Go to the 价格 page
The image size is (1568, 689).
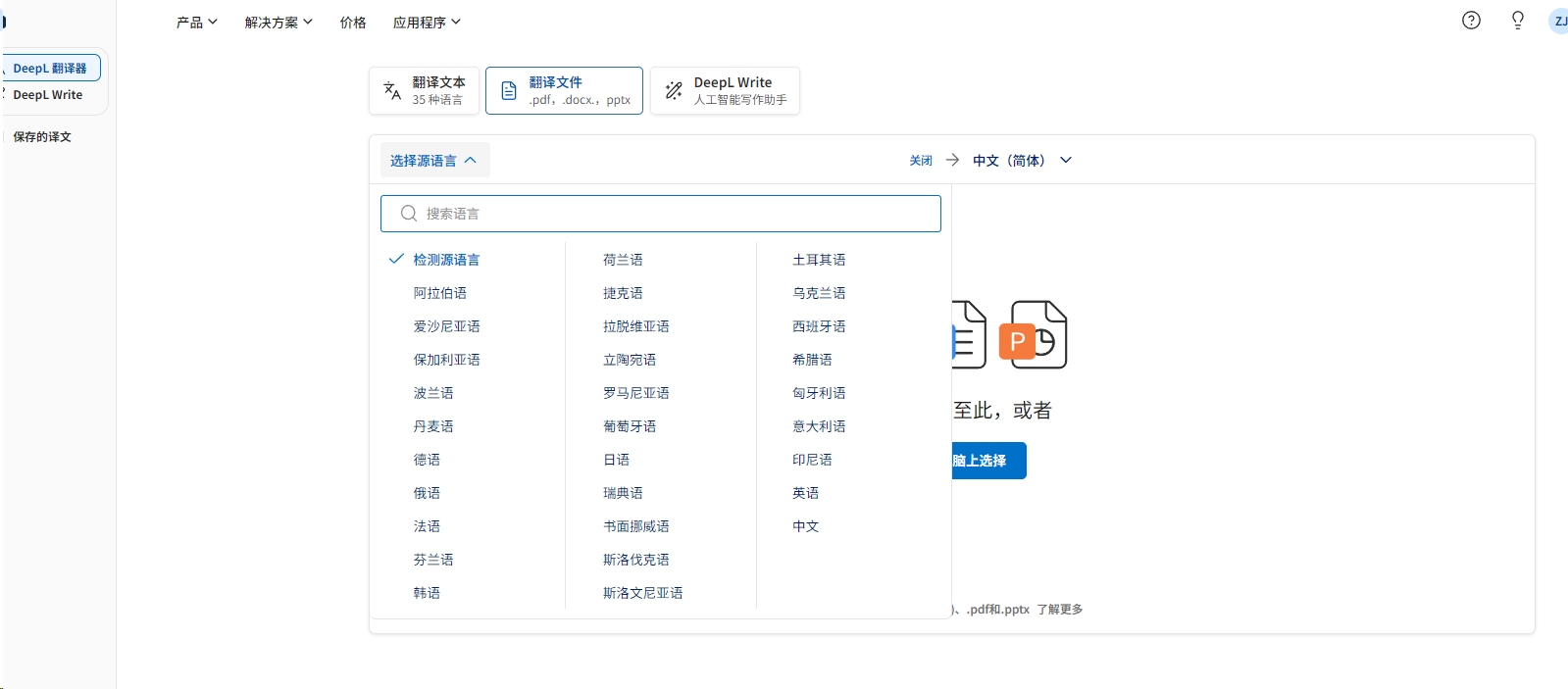click(353, 23)
